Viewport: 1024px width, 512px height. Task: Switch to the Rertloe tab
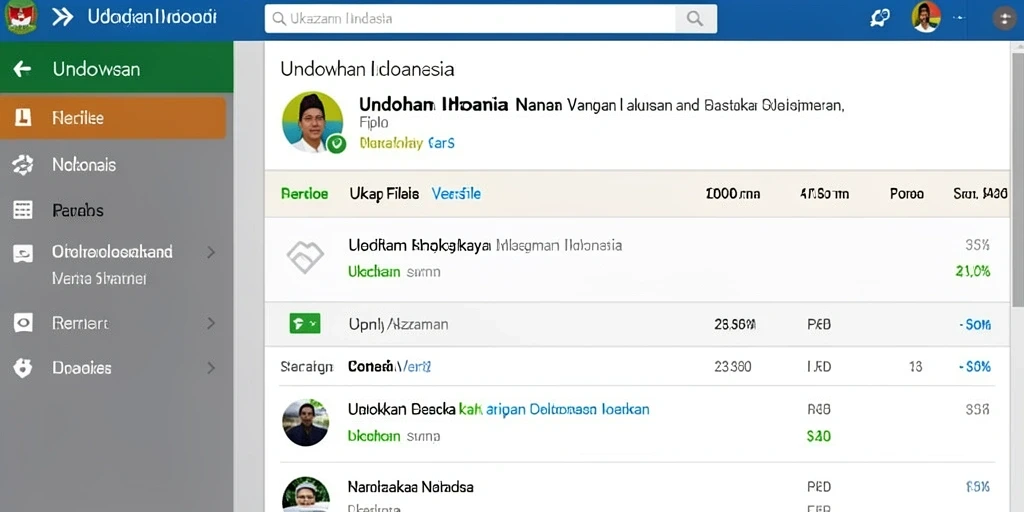point(304,193)
